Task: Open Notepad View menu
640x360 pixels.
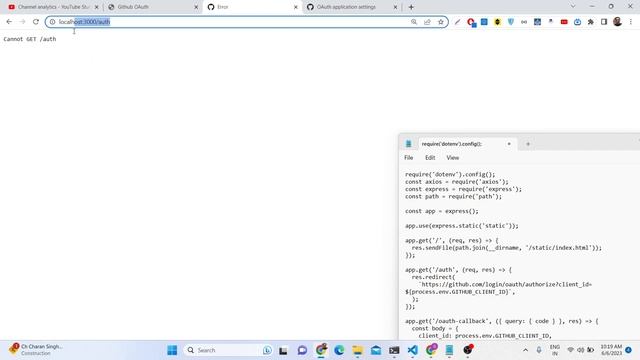Action: click(453, 158)
